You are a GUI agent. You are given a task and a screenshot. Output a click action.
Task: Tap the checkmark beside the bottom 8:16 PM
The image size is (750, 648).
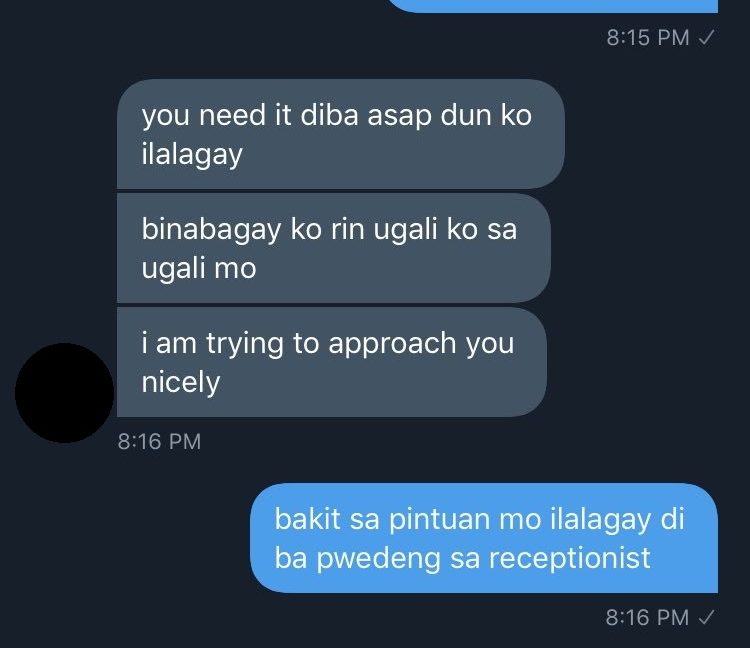tap(706, 617)
